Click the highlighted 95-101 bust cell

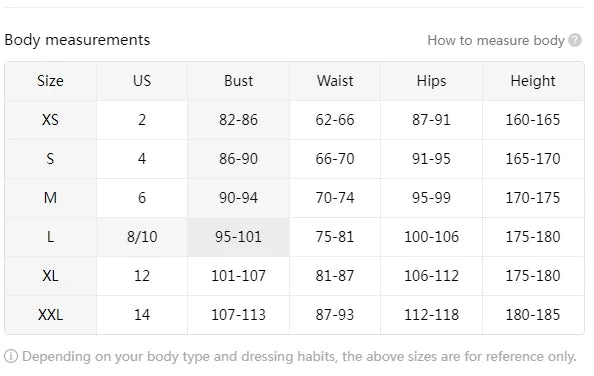coord(238,237)
